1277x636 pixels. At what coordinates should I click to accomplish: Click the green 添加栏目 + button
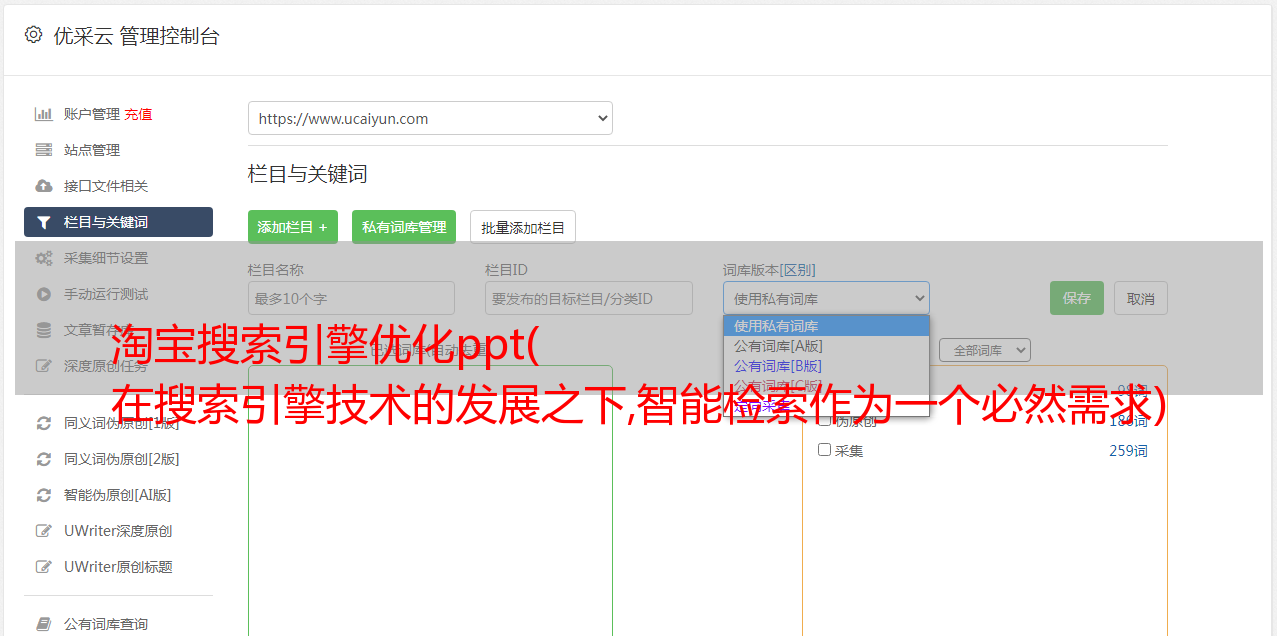click(293, 227)
